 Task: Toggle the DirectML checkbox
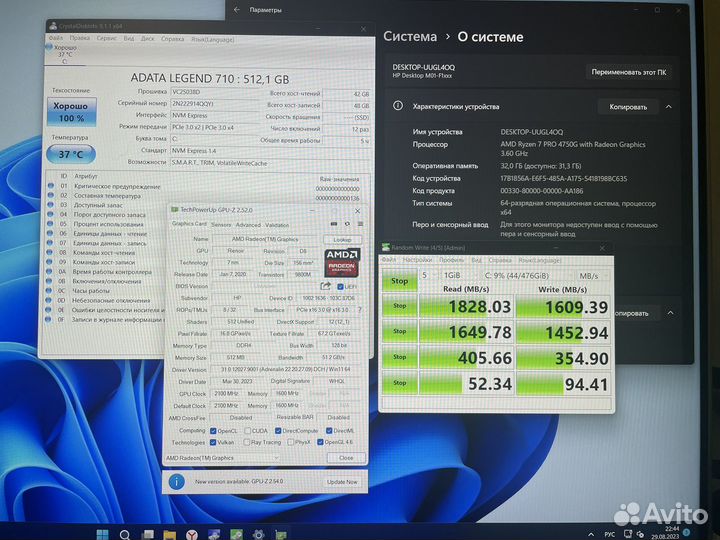pos(329,431)
